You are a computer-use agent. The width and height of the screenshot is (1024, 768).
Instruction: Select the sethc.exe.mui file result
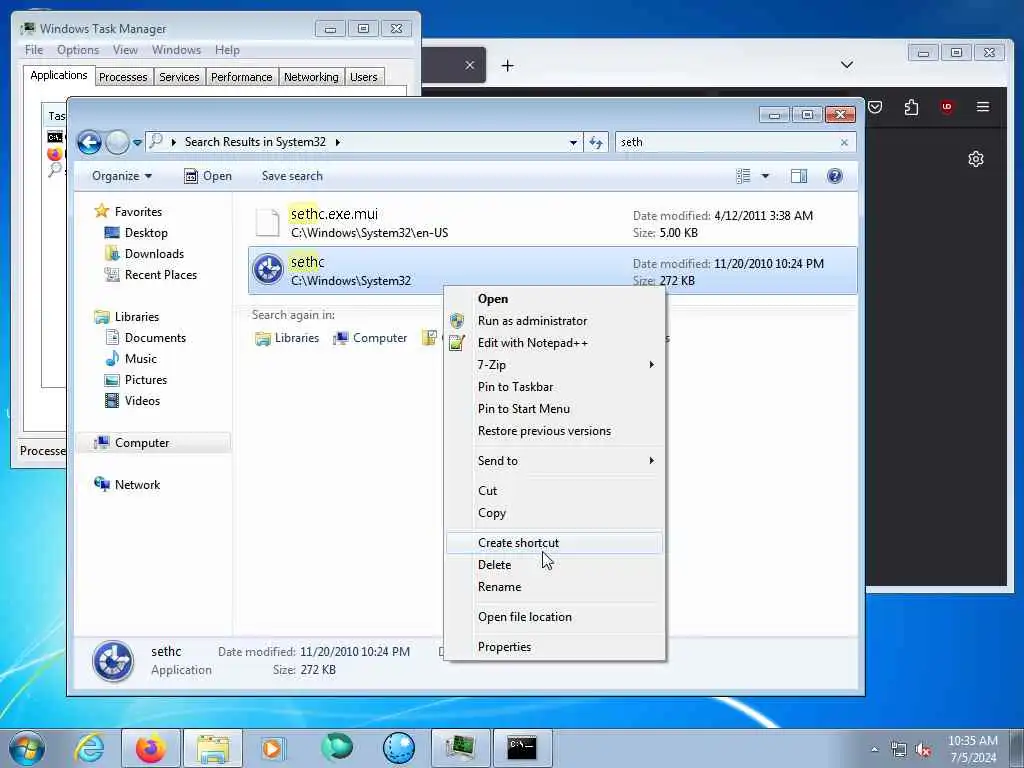(x=552, y=223)
